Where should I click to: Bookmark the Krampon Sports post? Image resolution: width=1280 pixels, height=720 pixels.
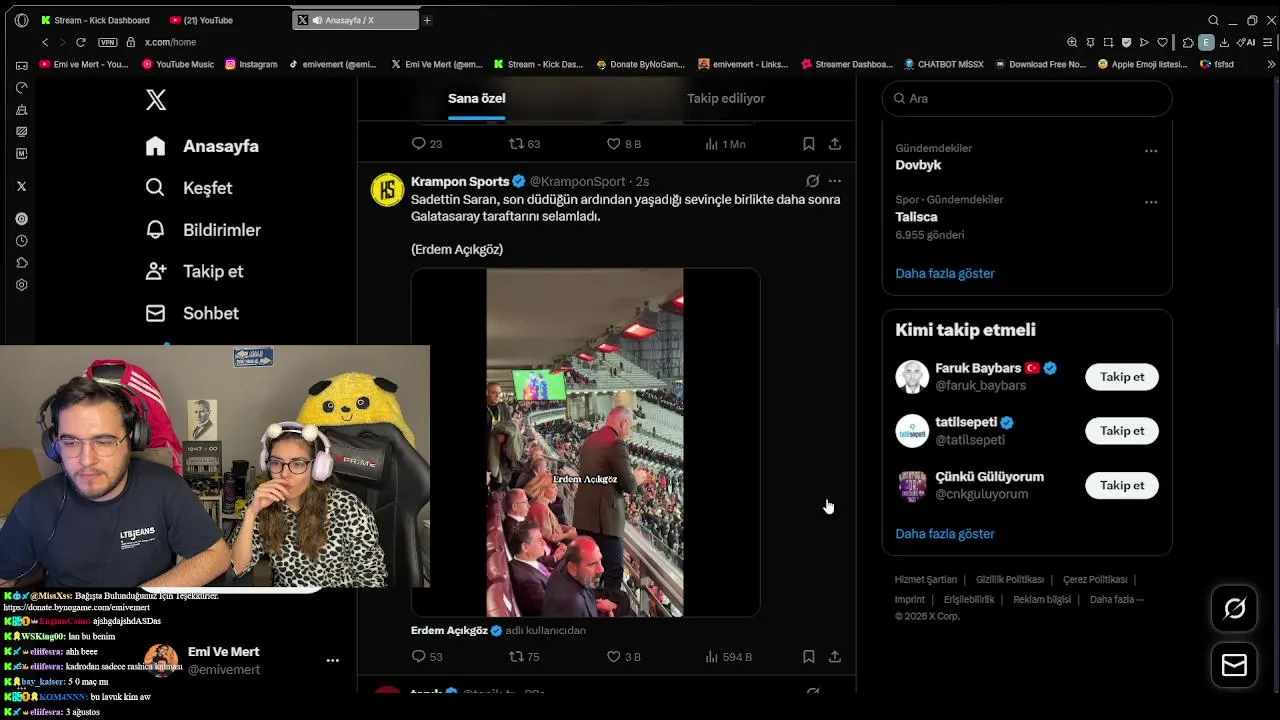tap(808, 657)
